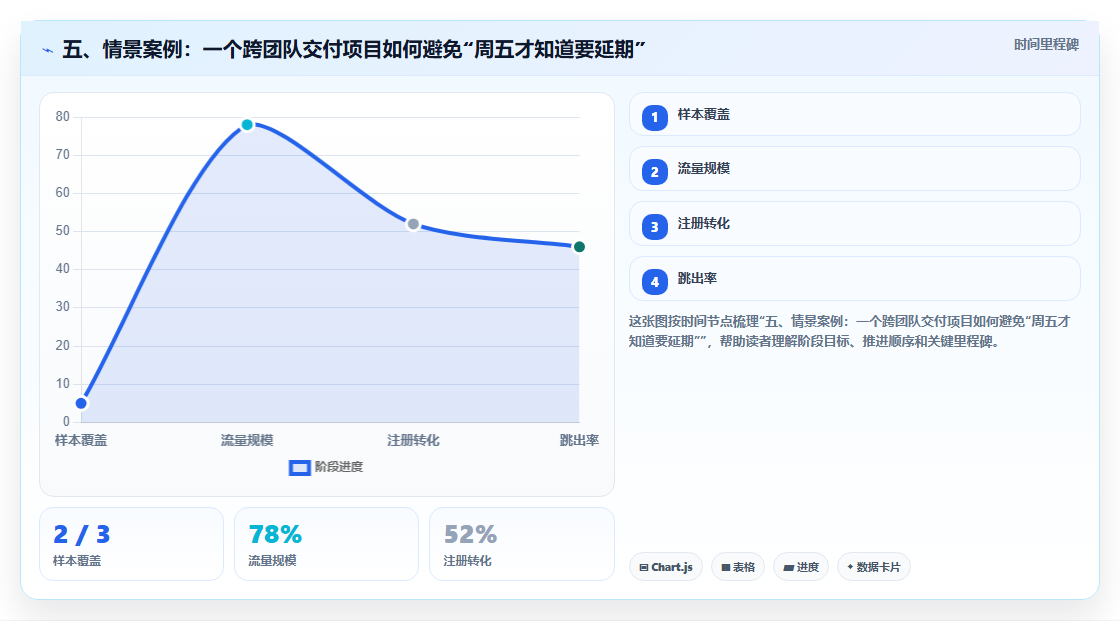The width and height of the screenshot is (1120, 621).
Task: Click the gray data point at 注册转化
Action: click(x=413, y=224)
